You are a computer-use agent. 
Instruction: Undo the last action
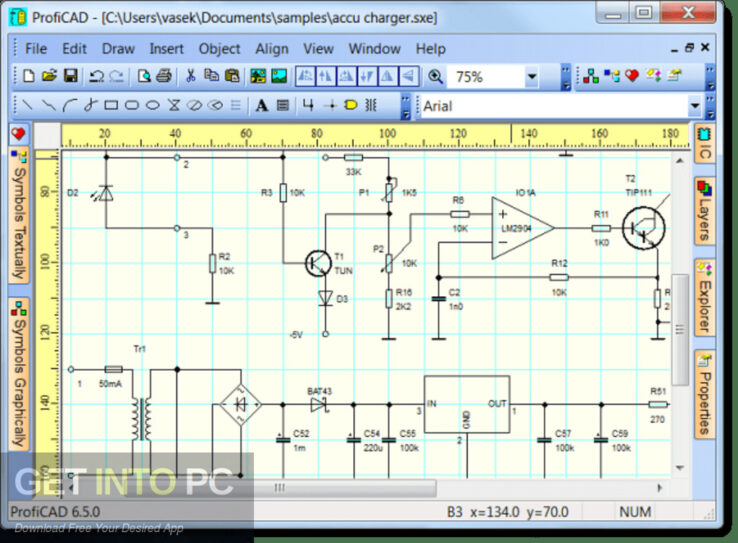[x=96, y=76]
